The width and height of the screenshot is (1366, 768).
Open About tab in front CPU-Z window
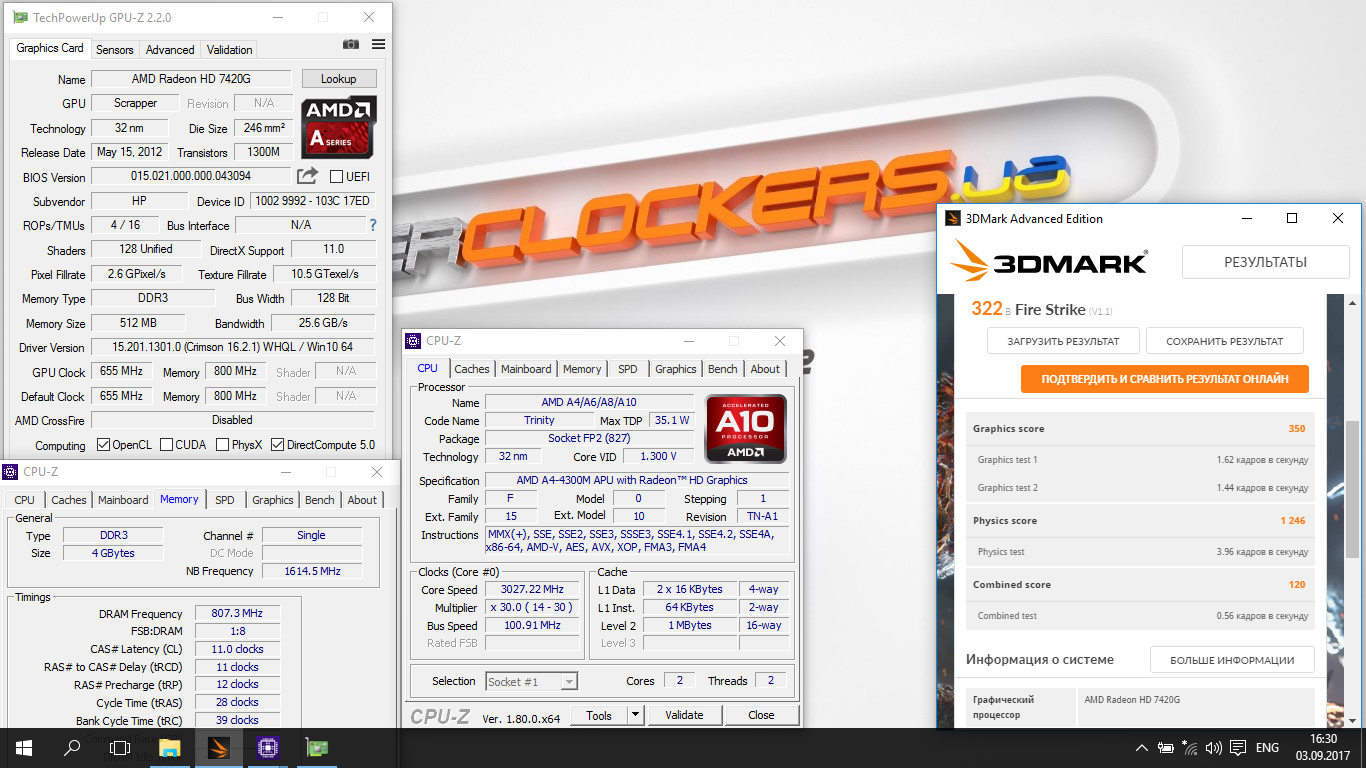(765, 369)
